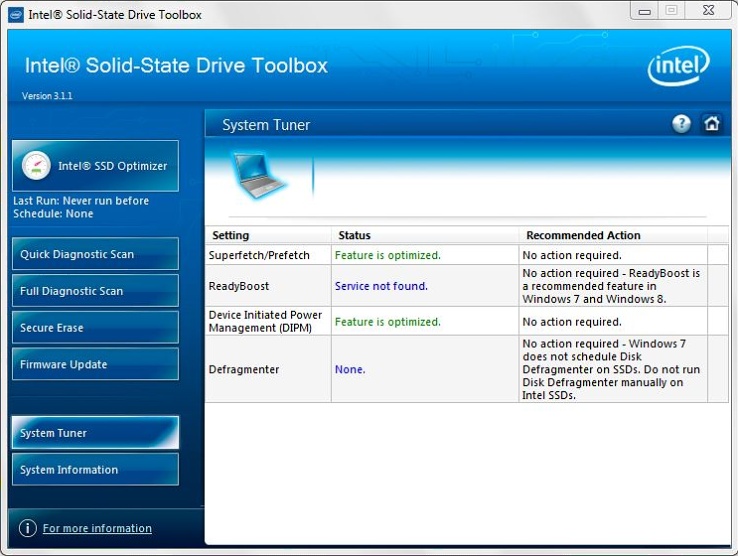Open the Secure Erase section

coord(95,328)
